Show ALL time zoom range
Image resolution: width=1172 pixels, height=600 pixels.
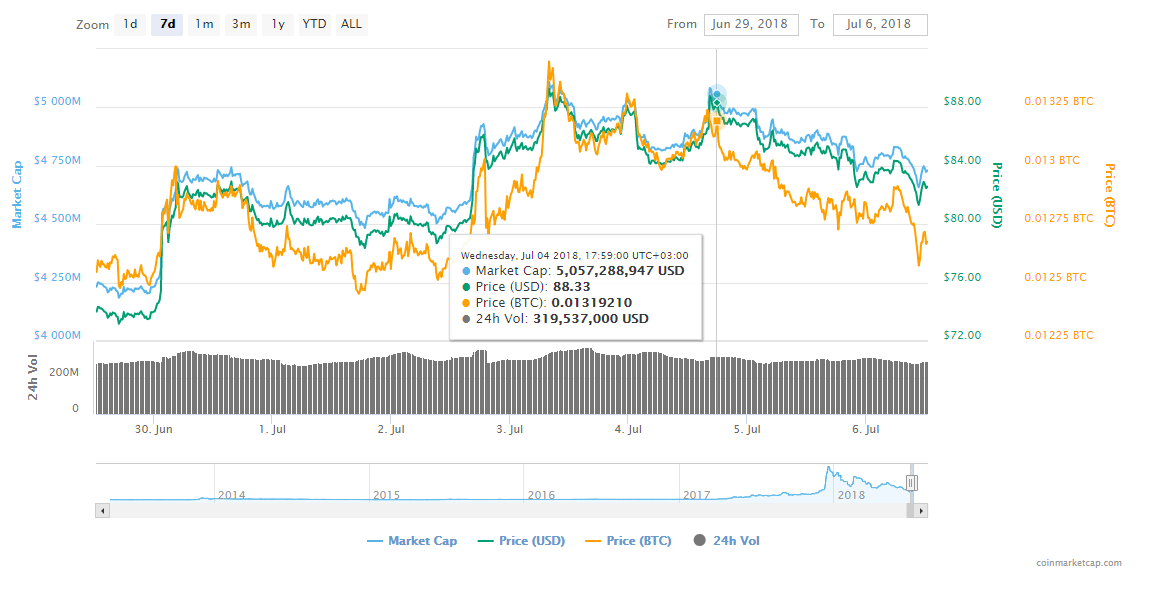click(351, 24)
